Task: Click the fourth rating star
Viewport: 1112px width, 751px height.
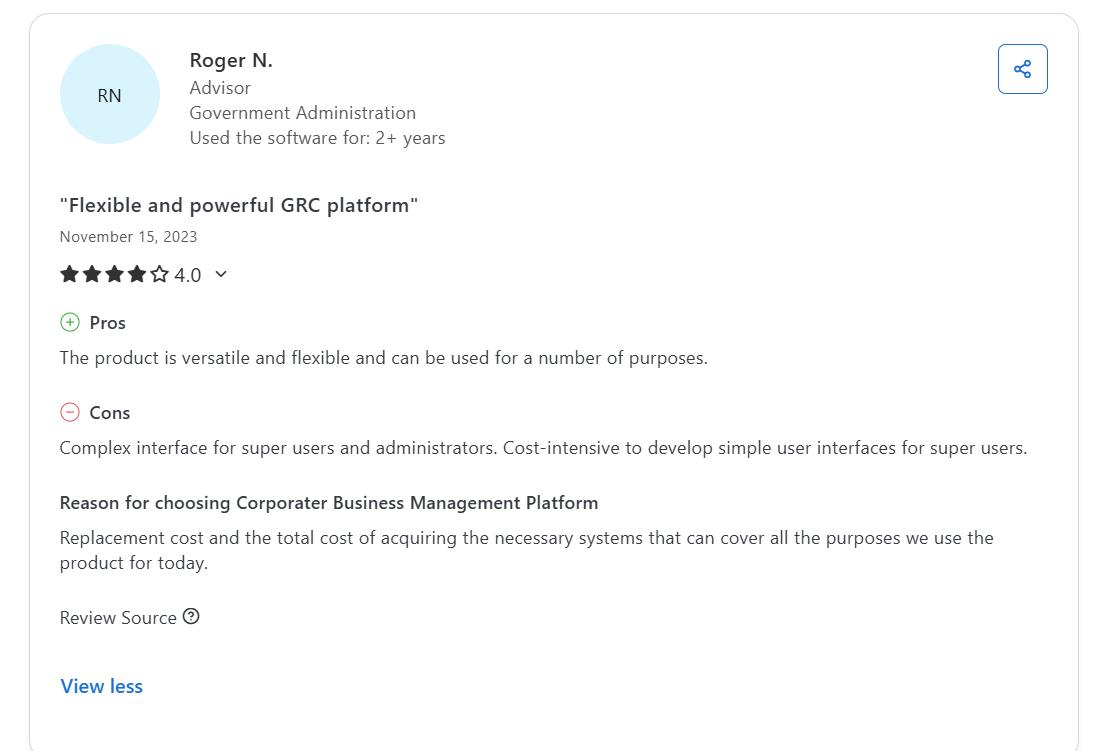Action: [x=137, y=274]
